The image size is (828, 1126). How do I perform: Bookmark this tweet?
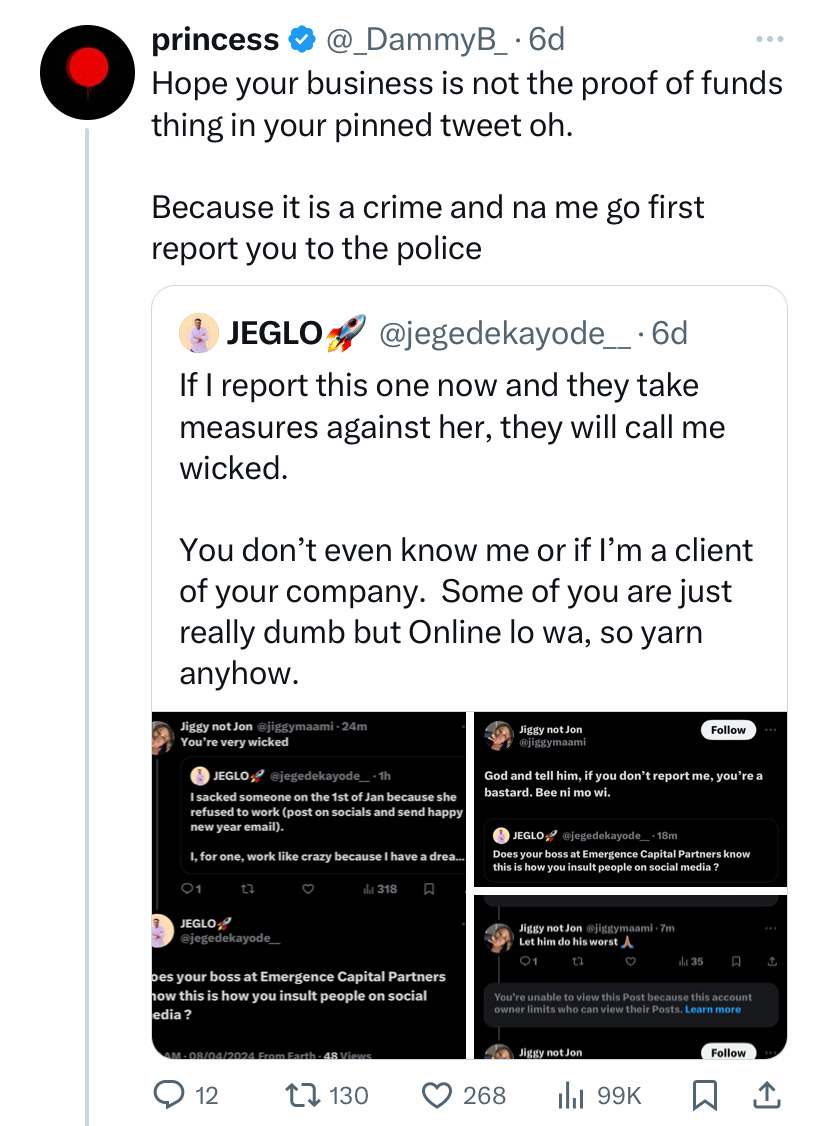(x=704, y=1095)
